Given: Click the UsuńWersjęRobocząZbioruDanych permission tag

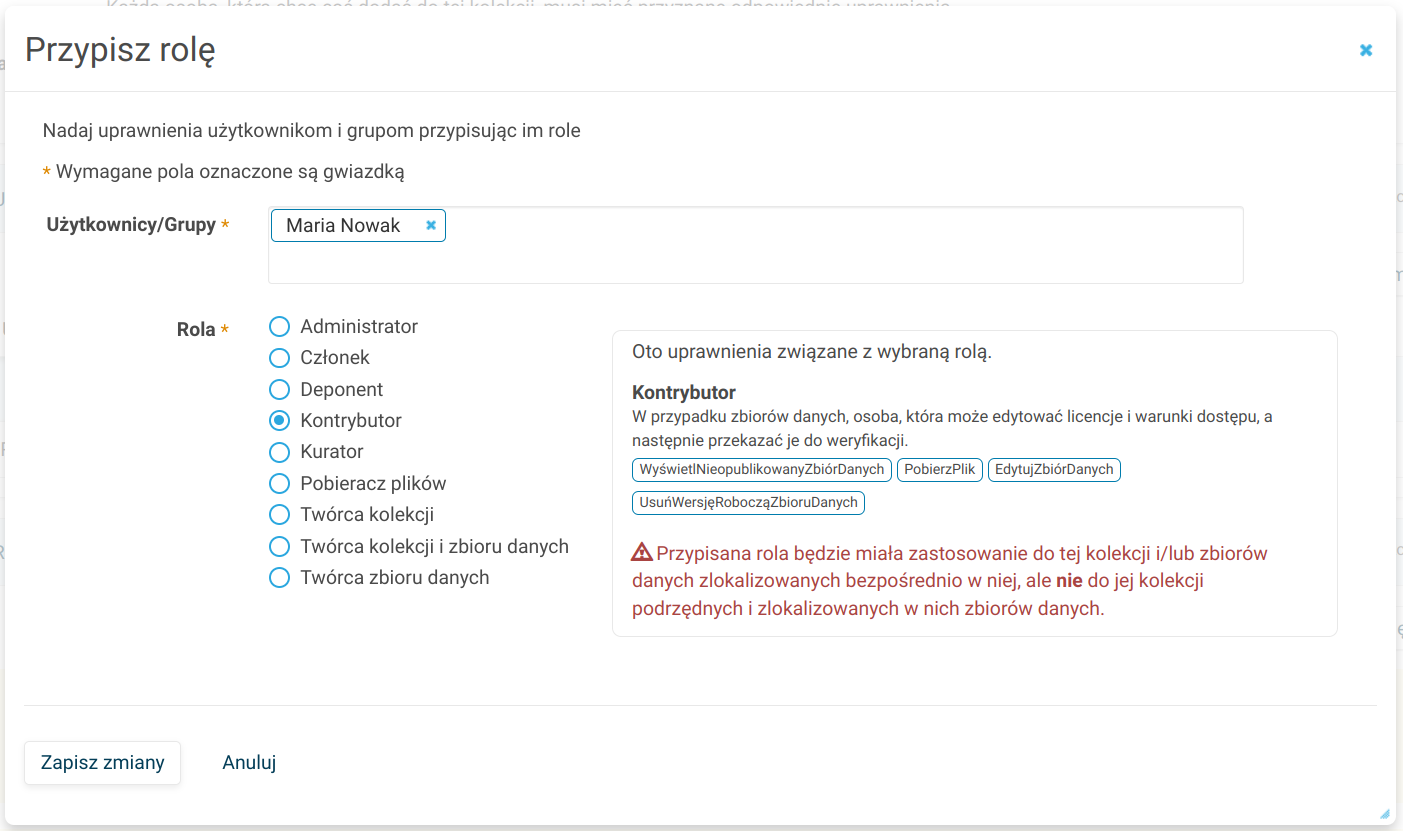Looking at the screenshot, I should click(748, 503).
